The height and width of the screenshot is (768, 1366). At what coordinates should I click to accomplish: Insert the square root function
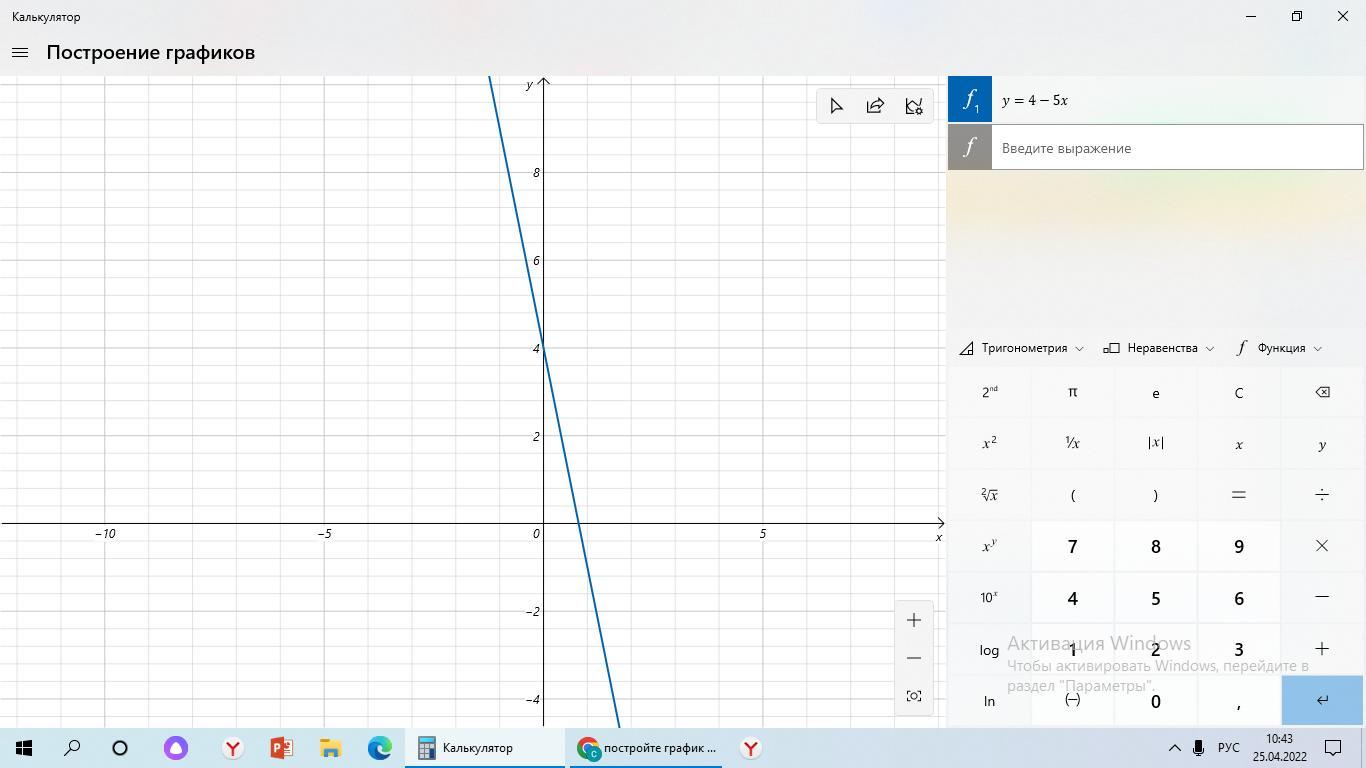[989, 495]
